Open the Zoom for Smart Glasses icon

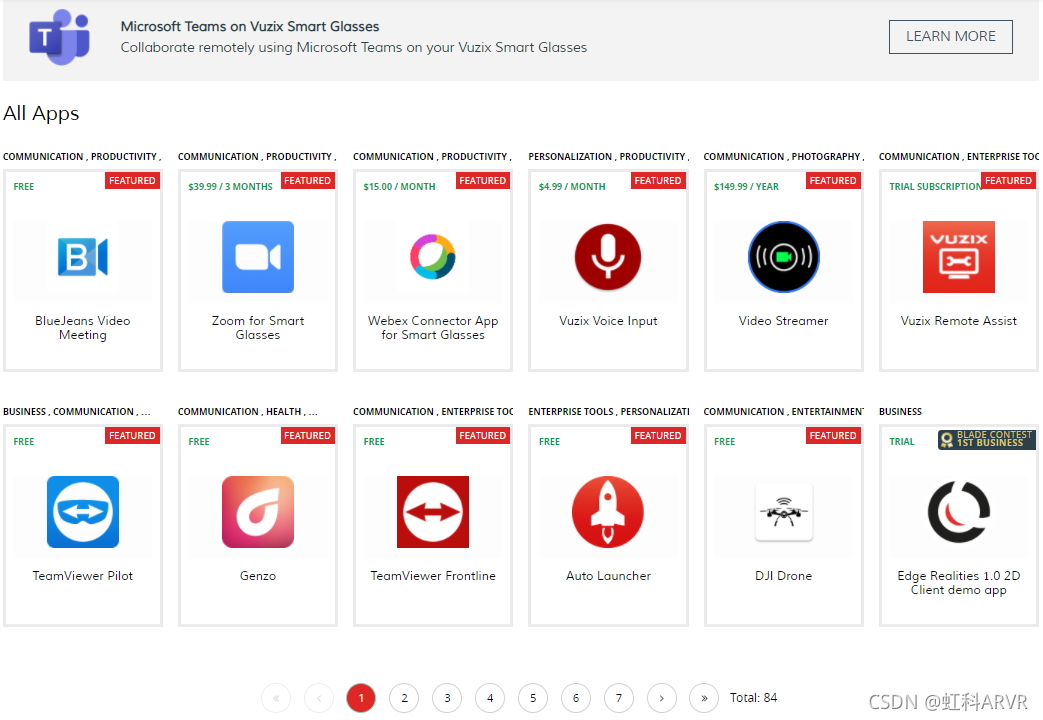point(258,257)
